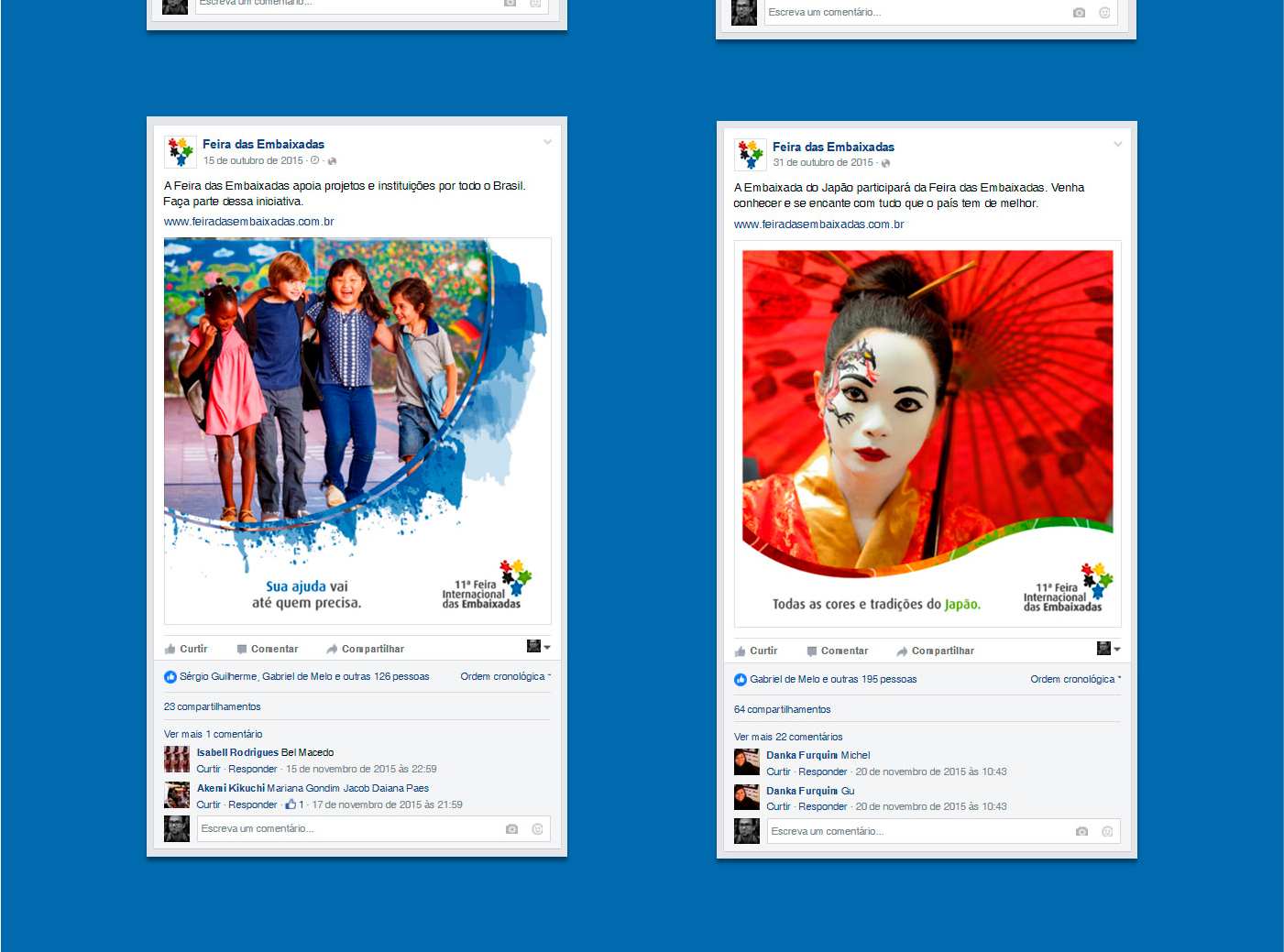This screenshot has width=1284, height=952.
Task: Click Feira das Embaixadas logo on left post
Action: click(180, 152)
